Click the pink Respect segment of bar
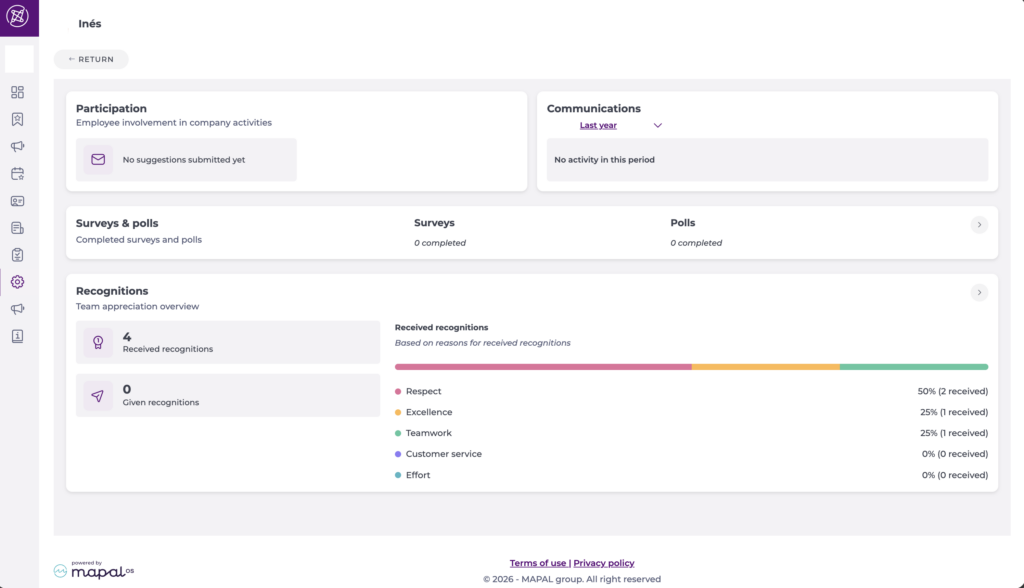Viewport: 1024px width, 588px height. click(543, 367)
